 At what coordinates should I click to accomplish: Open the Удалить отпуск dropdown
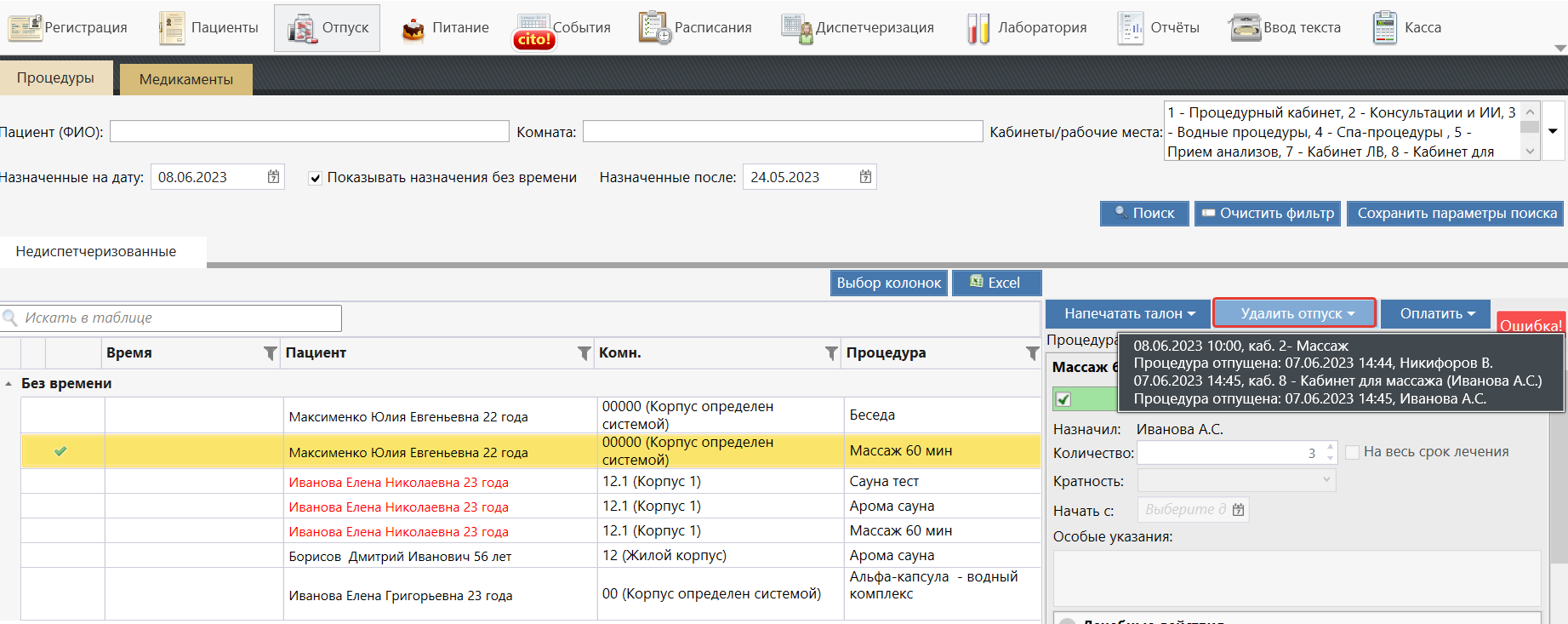pos(1295,313)
